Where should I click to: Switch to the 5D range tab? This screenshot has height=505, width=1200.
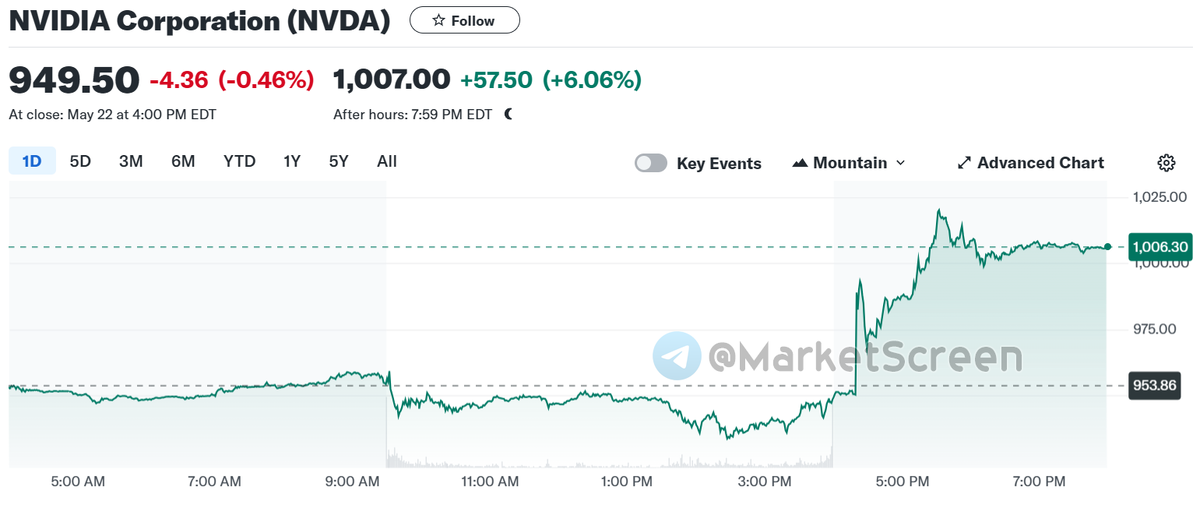click(x=80, y=161)
